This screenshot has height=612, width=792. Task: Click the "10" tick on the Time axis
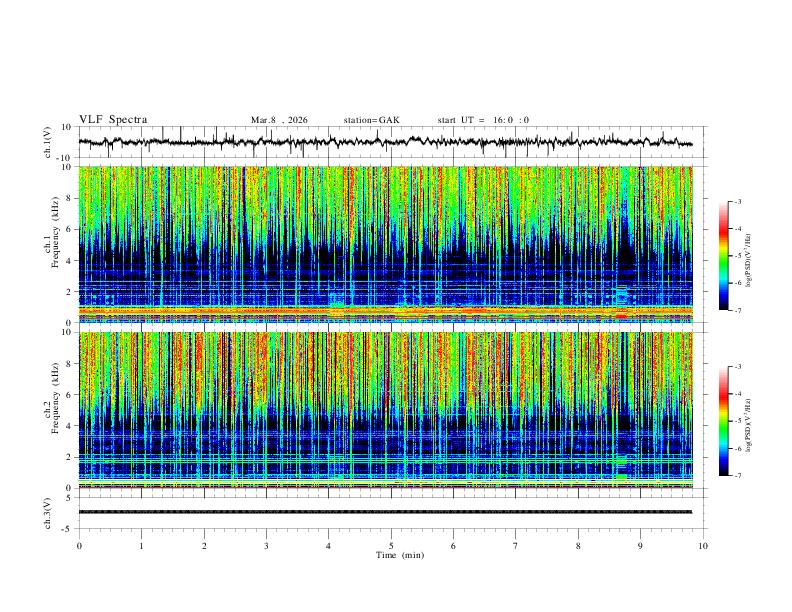pyautogui.click(x=703, y=546)
